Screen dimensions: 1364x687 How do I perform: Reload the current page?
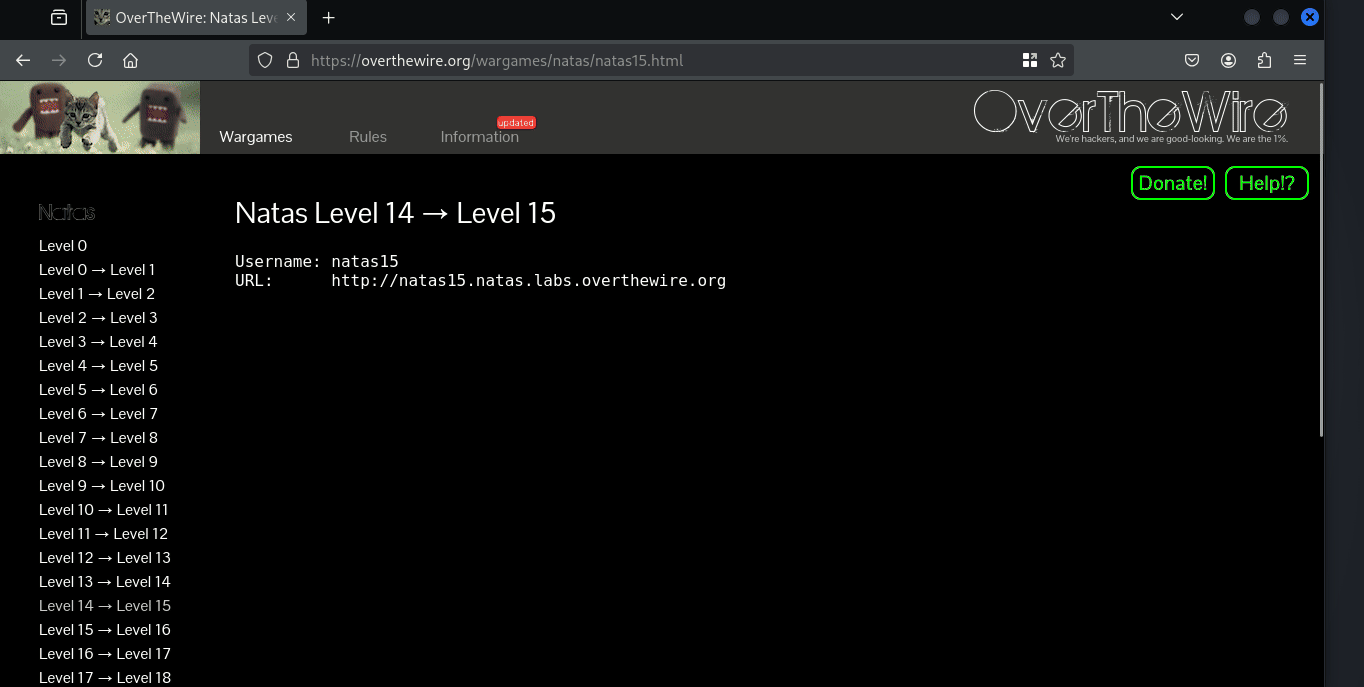[x=95, y=60]
